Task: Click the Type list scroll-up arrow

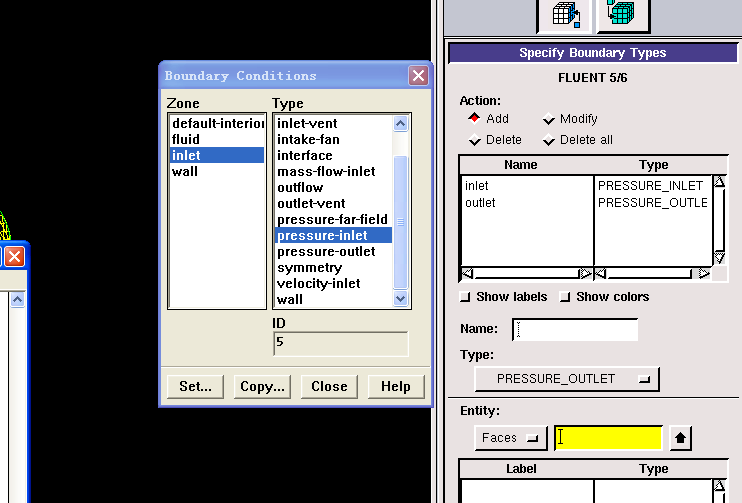Action: (401, 124)
